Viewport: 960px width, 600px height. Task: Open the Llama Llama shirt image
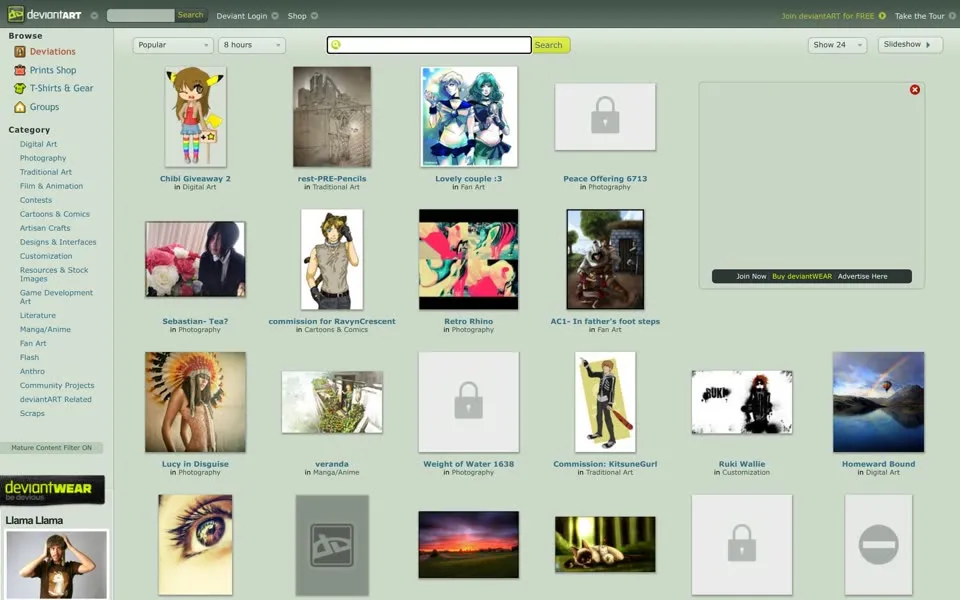coord(56,564)
